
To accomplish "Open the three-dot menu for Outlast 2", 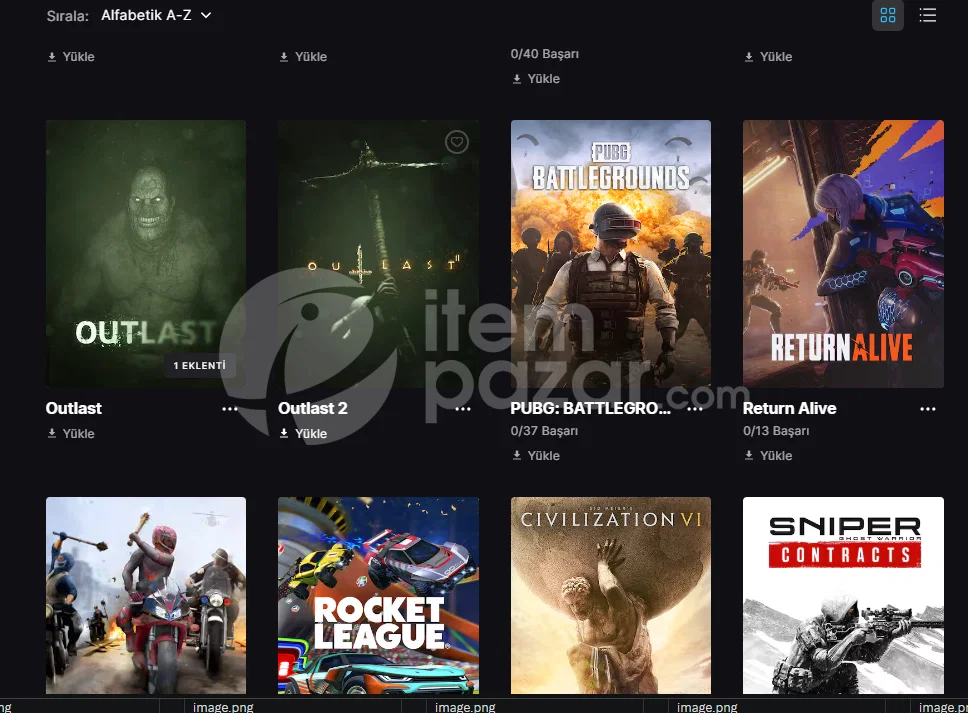I will 462,409.
